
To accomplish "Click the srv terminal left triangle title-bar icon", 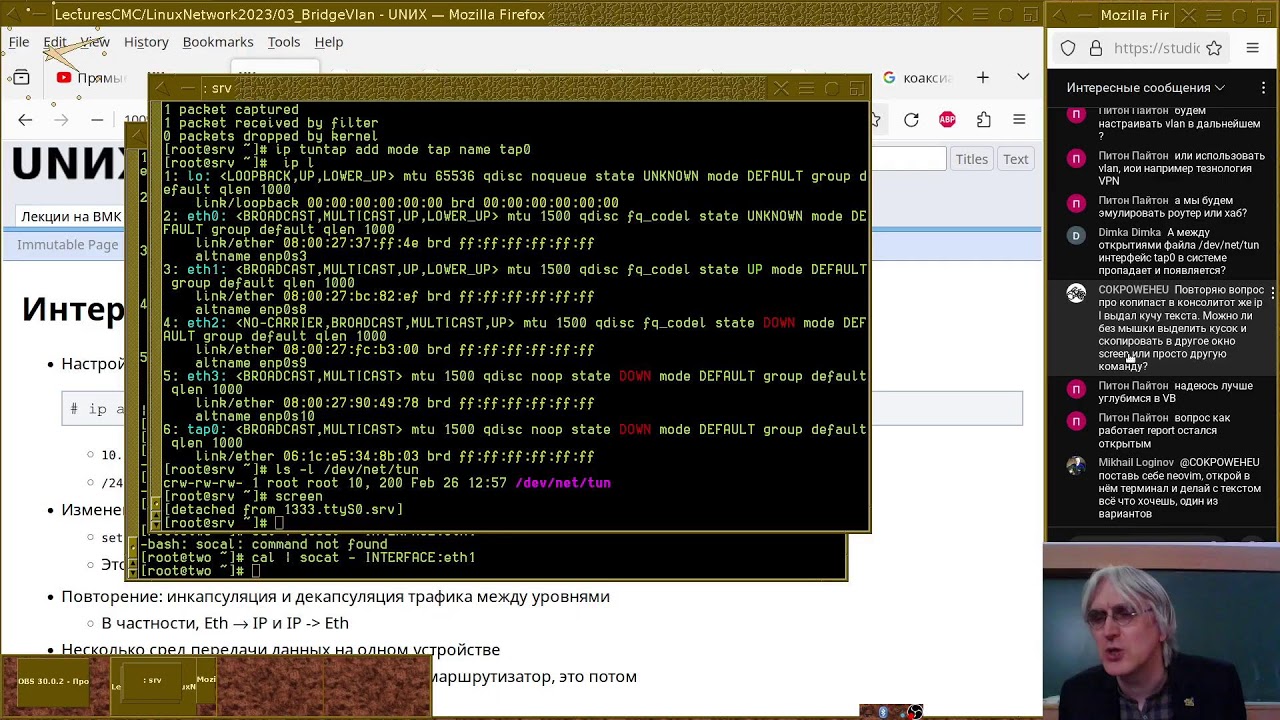I will (163, 88).
